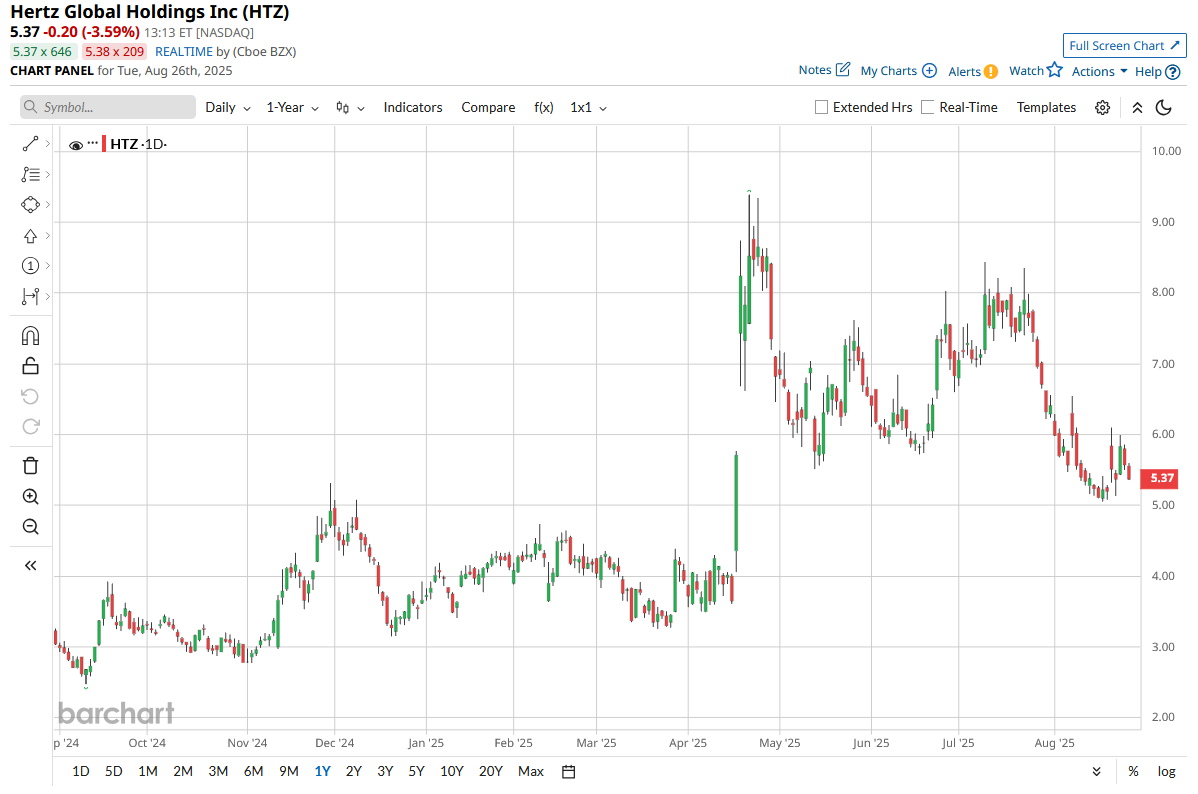Open HTZ series more options menu
This screenshot has width=1198, height=794.
tap(92, 143)
